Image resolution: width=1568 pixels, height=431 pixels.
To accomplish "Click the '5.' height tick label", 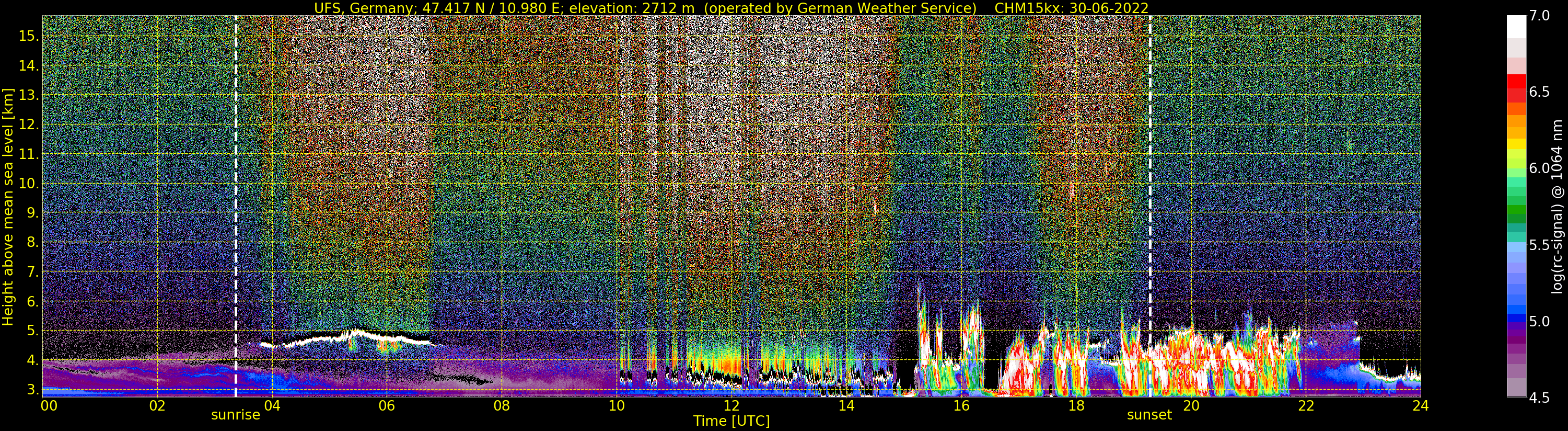I will pos(32,331).
